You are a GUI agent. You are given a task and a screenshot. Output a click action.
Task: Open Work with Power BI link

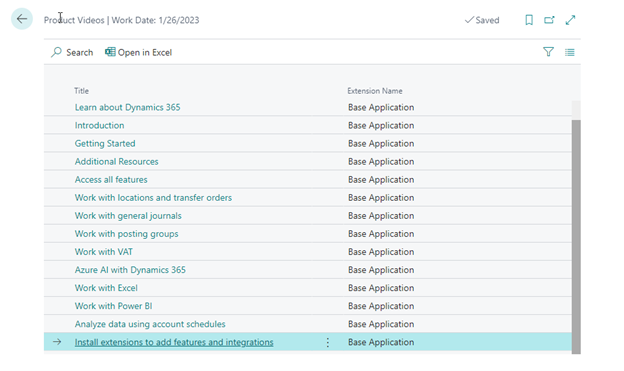click(x=113, y=306)
